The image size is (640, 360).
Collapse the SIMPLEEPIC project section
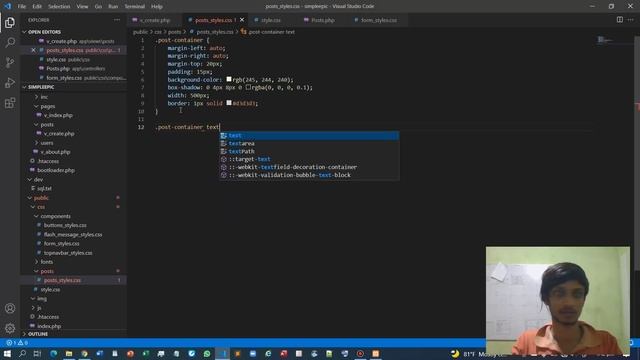click(x=41, y=87)
